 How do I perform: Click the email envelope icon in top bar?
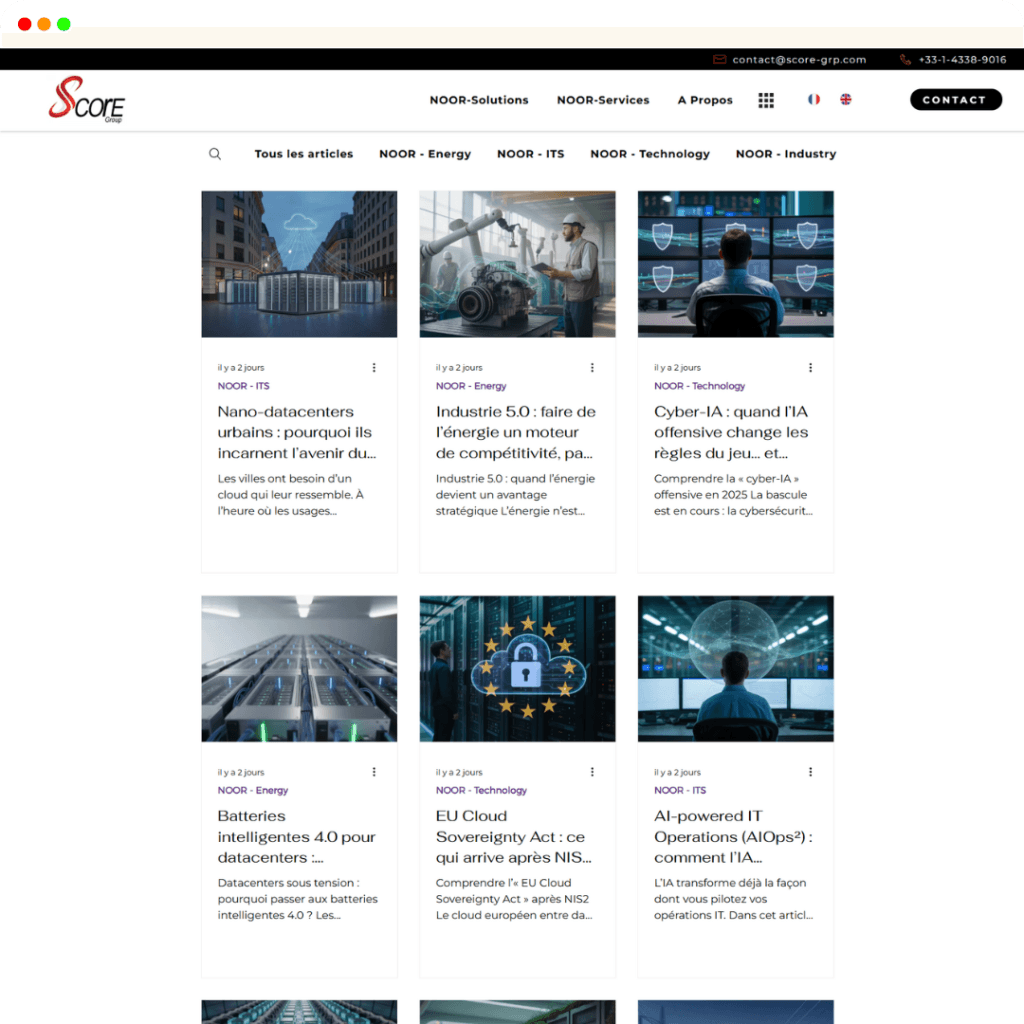click(720, 60)
